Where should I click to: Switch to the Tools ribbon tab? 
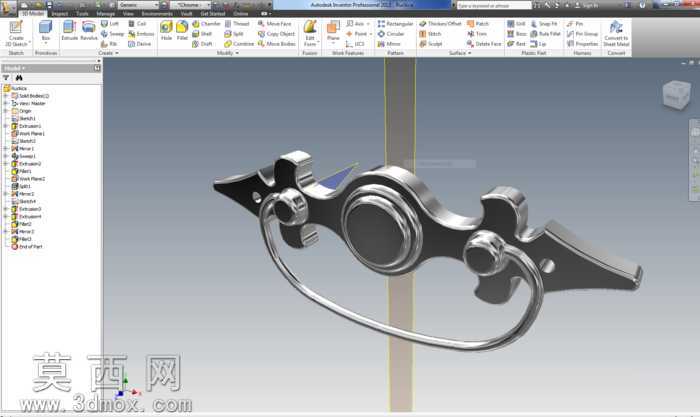click(82, 14)
